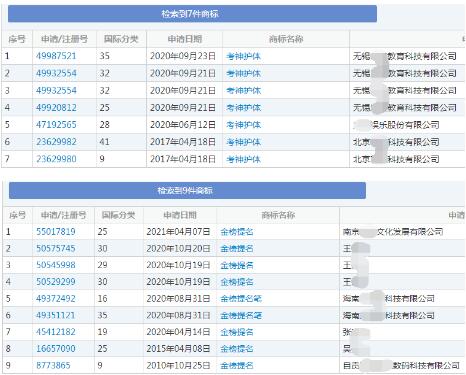Select the 教育科技有限公司 applicant in the 49987521 row
The width and height of the screenshot is (466, 375).
[x=405, y=56]
